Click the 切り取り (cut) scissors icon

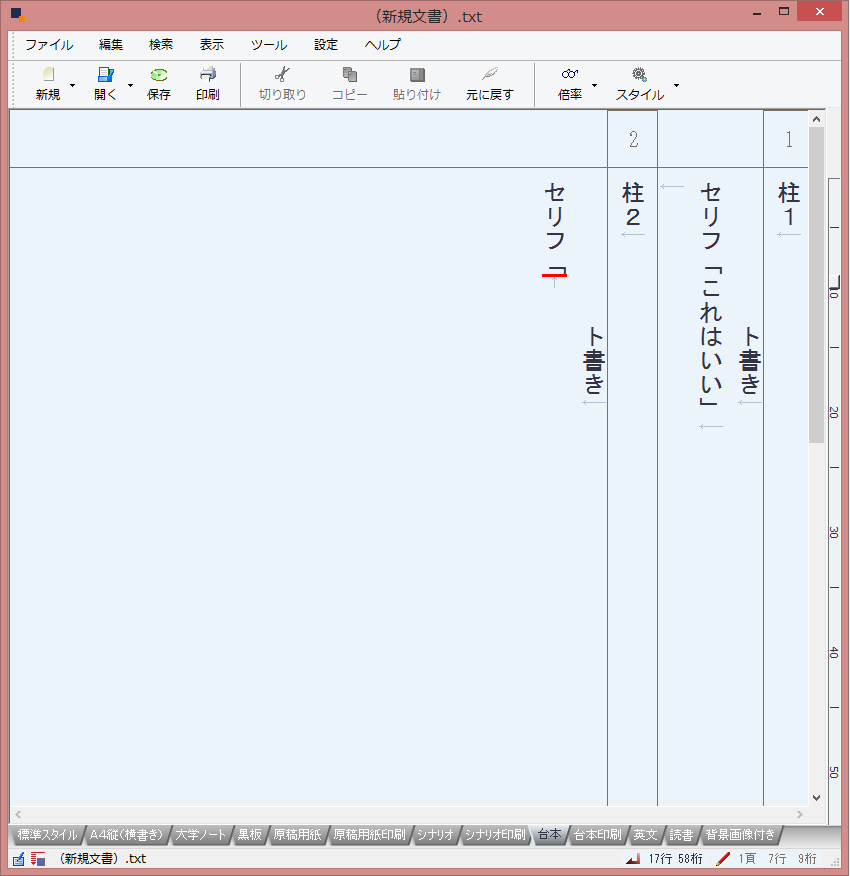pos(282,74)
